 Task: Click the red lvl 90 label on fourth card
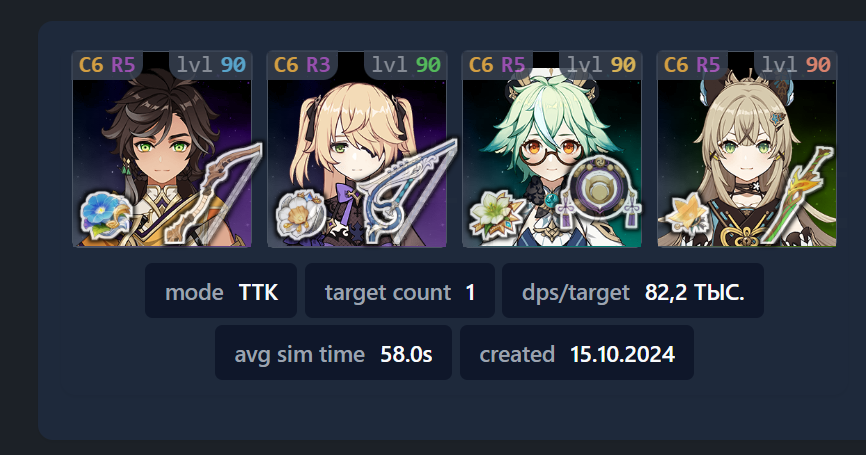click(796, 65)
